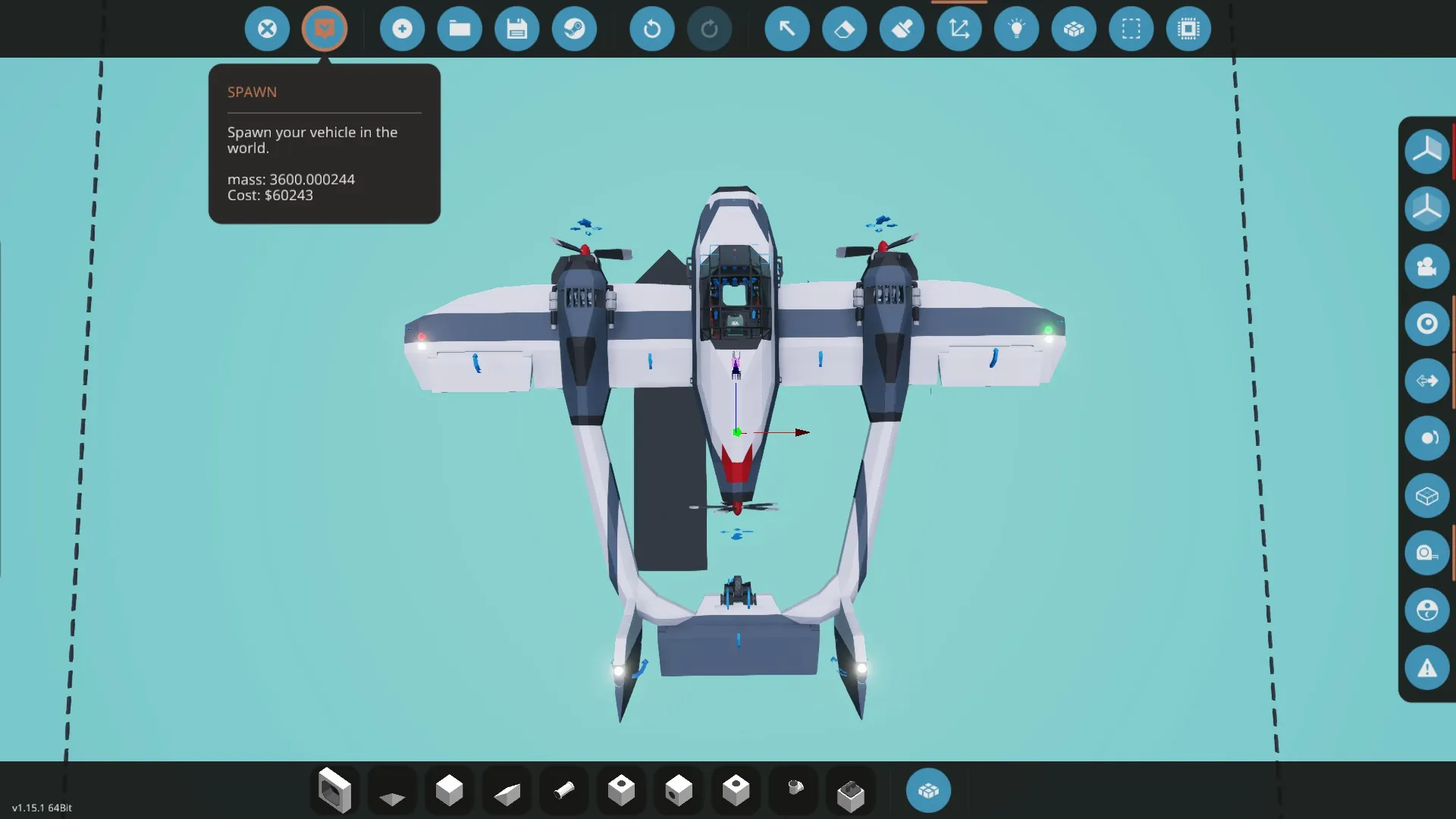Open the load vehicle folder icon
The height and width of the screenshot is (819, 1456).
tap(460, 30)
